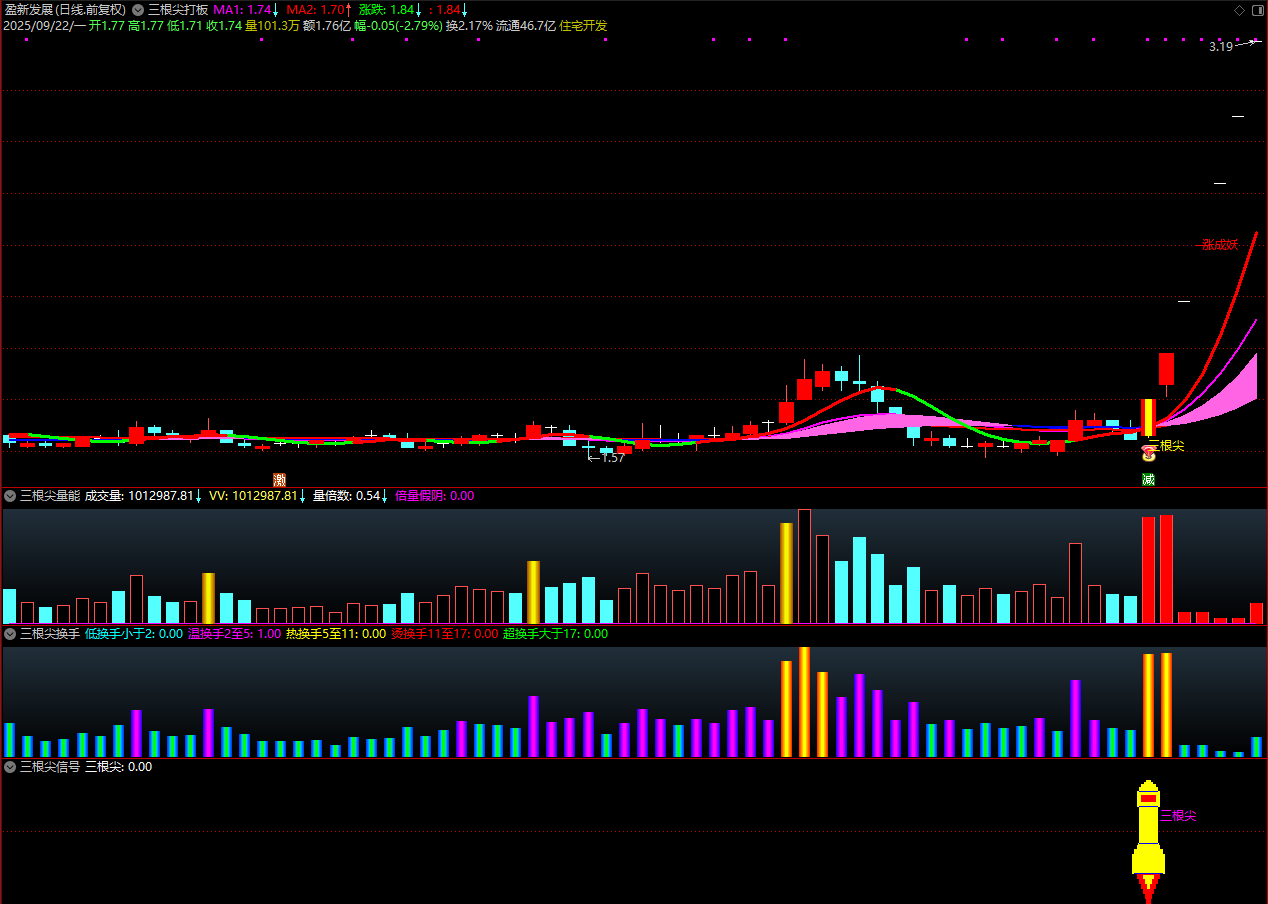Expand the 三根尖打板 main indicator dropdown
Image resolution: width=1268 pixels, height=904 pixels.
pos(138,10)
